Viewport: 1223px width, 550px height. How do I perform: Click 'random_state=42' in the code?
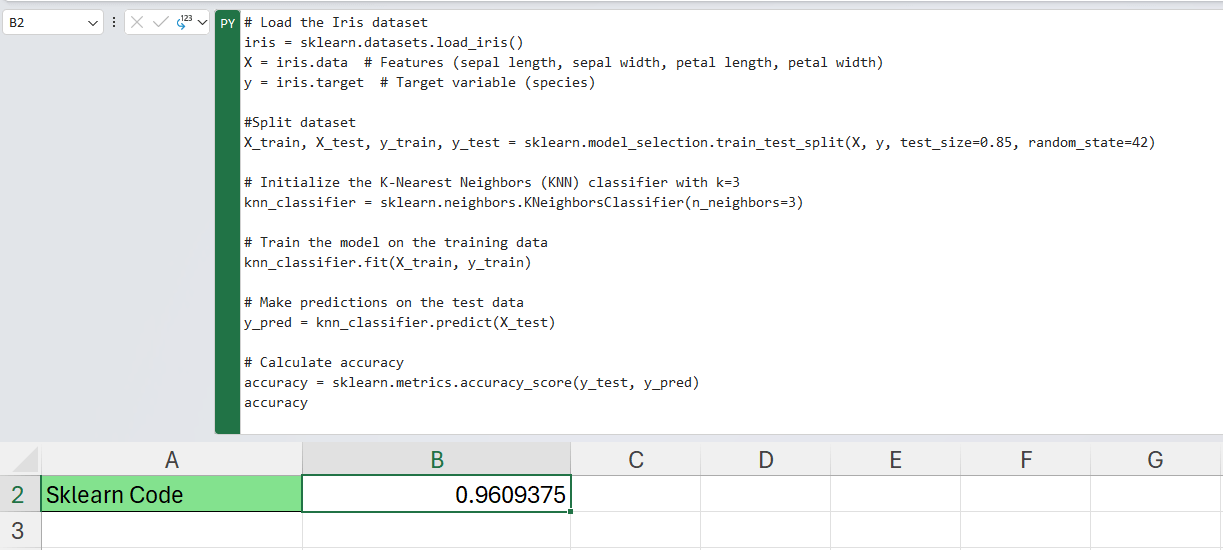[x=1087, y=142]
